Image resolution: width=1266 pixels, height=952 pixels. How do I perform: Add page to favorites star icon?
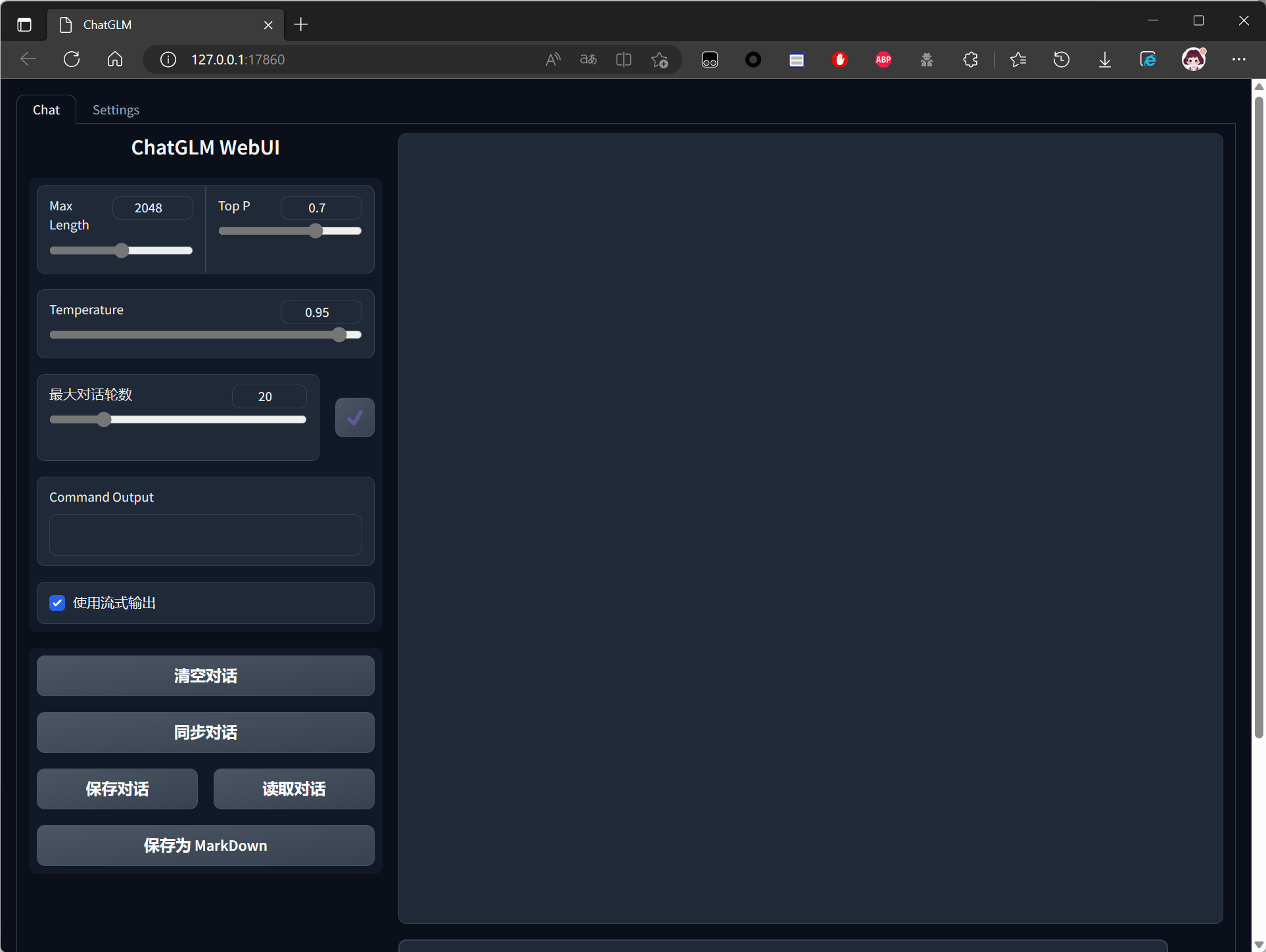point(659,59)
